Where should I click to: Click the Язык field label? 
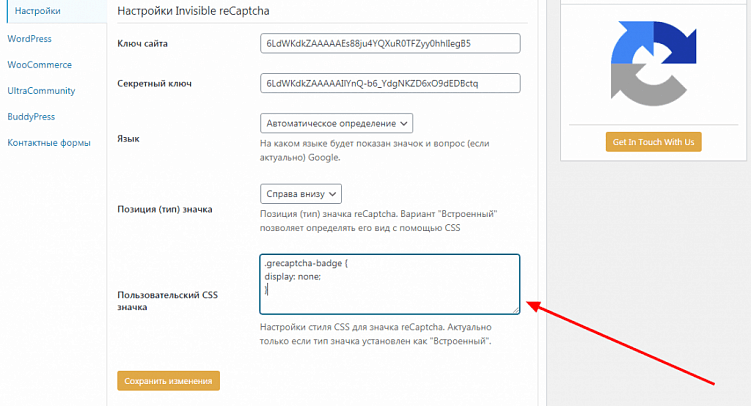129,140
